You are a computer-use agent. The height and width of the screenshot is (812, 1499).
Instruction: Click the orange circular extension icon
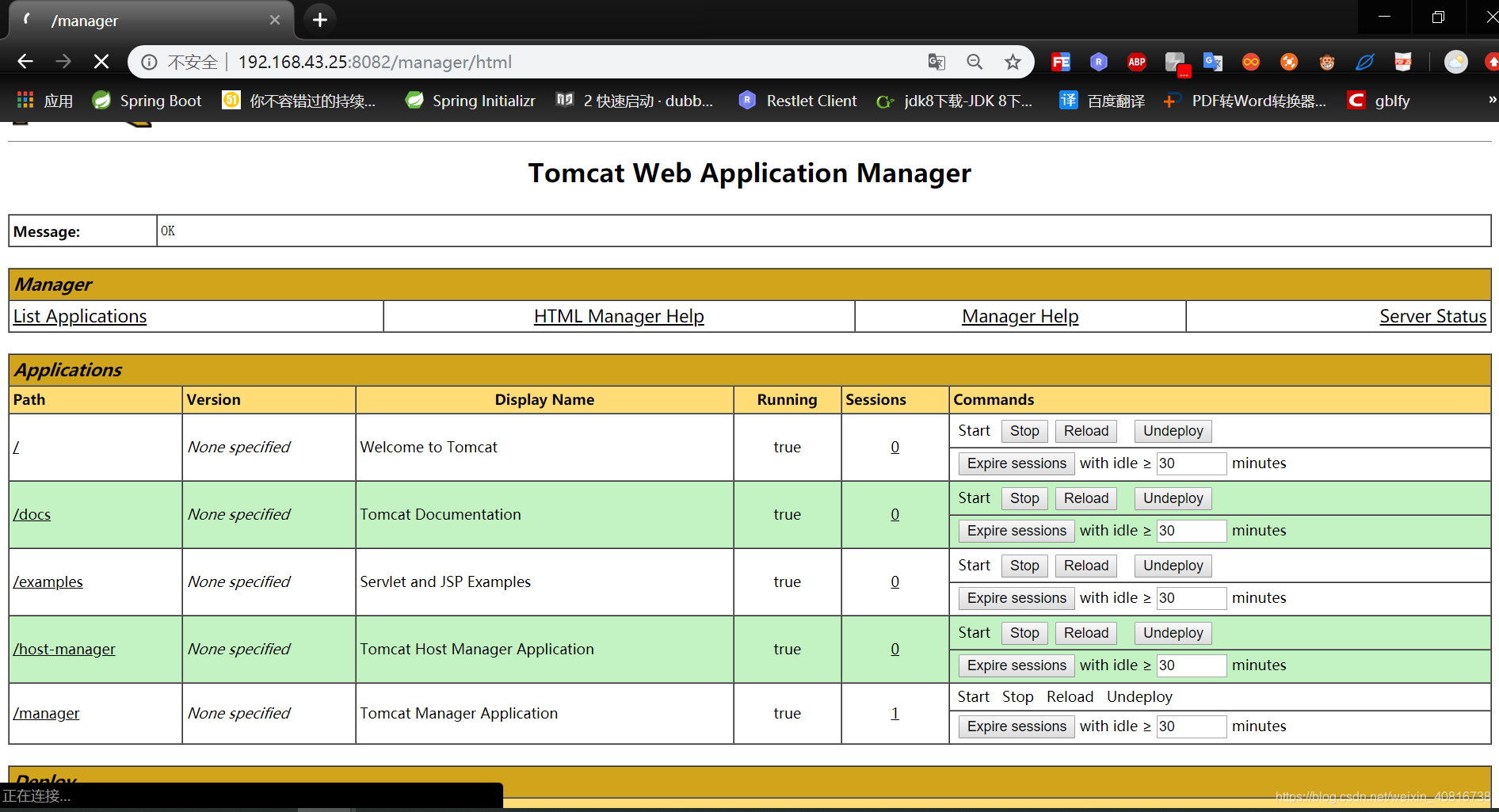[1289, 62]
